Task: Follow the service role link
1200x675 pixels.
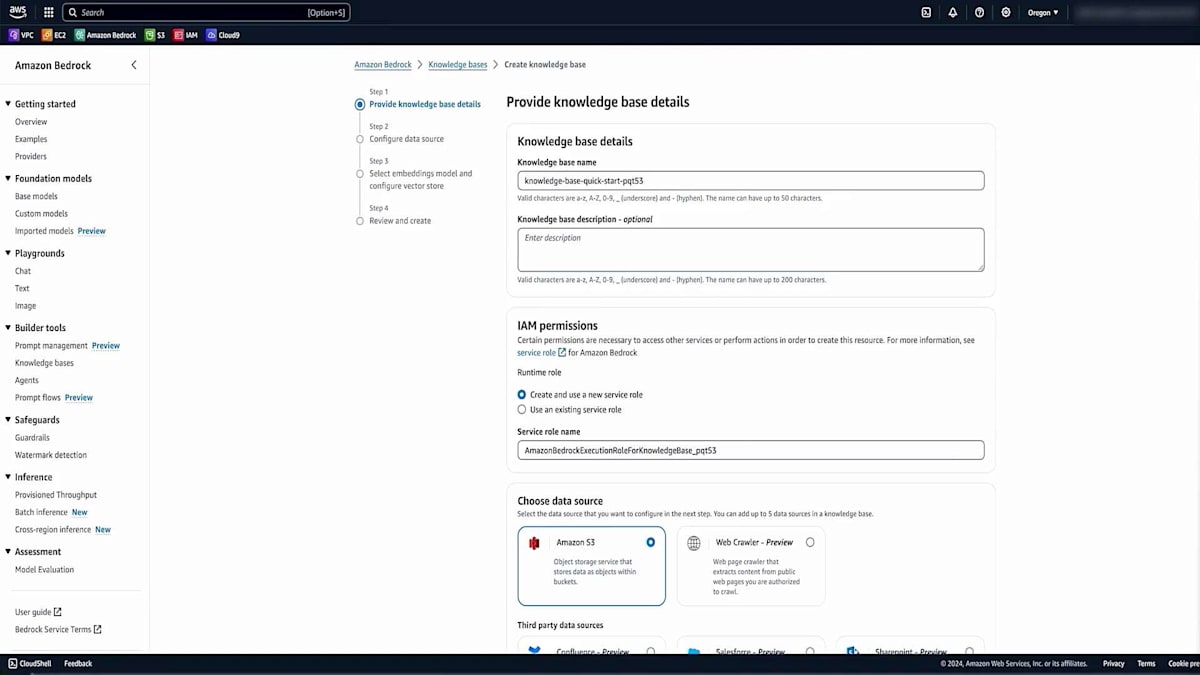Action: click(536, 353)
